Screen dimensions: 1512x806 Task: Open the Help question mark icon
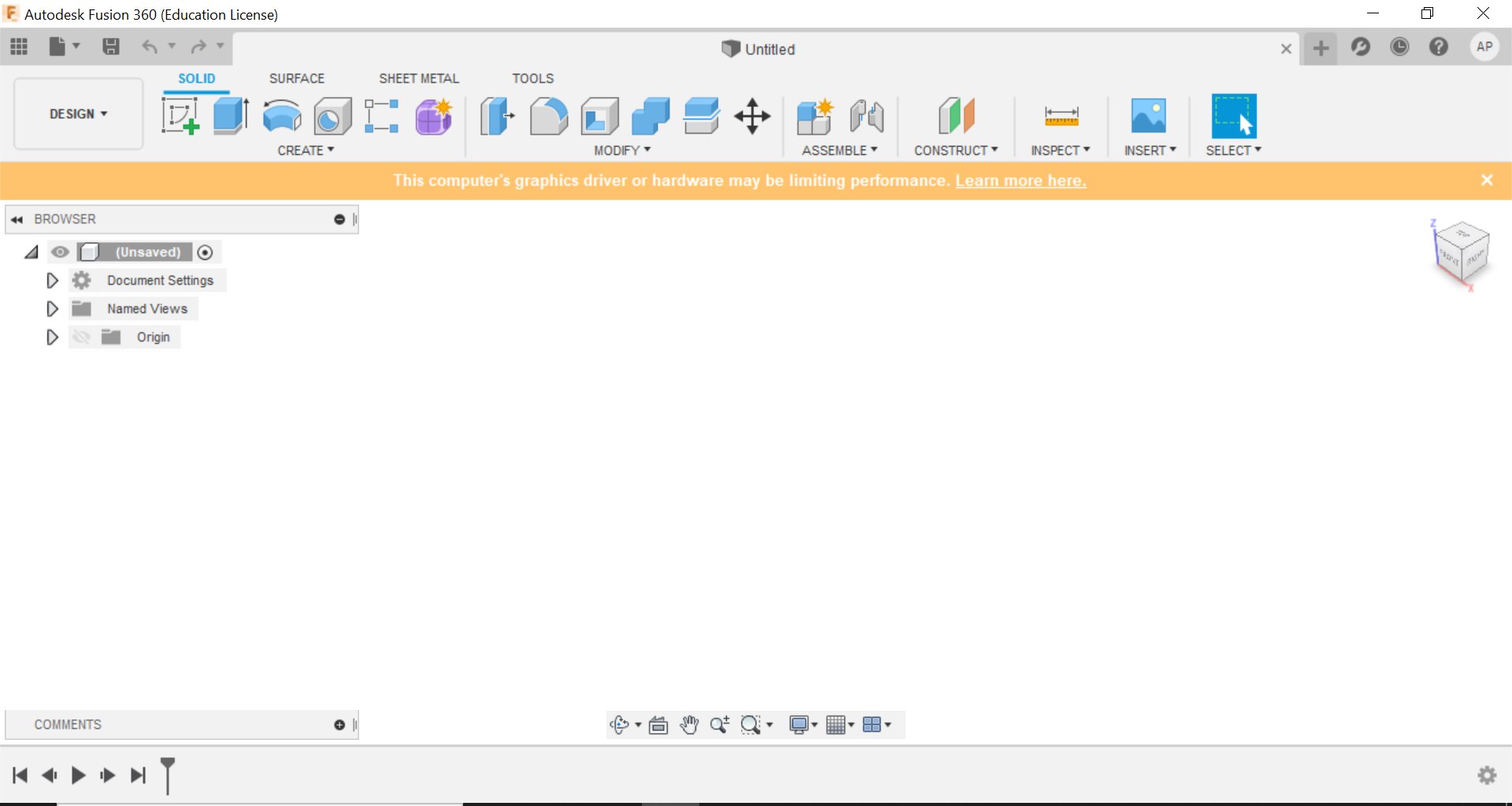(x=1439, y=47)
